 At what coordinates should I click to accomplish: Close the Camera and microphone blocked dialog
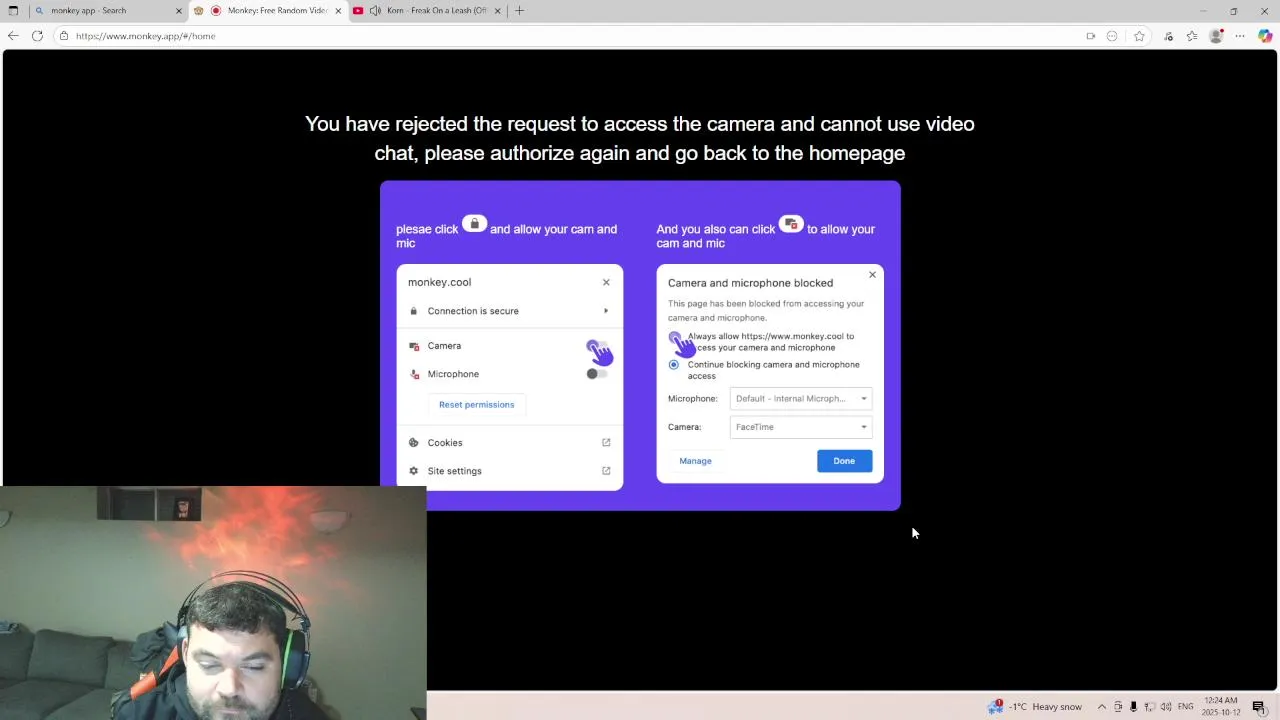tap(872, 275)
